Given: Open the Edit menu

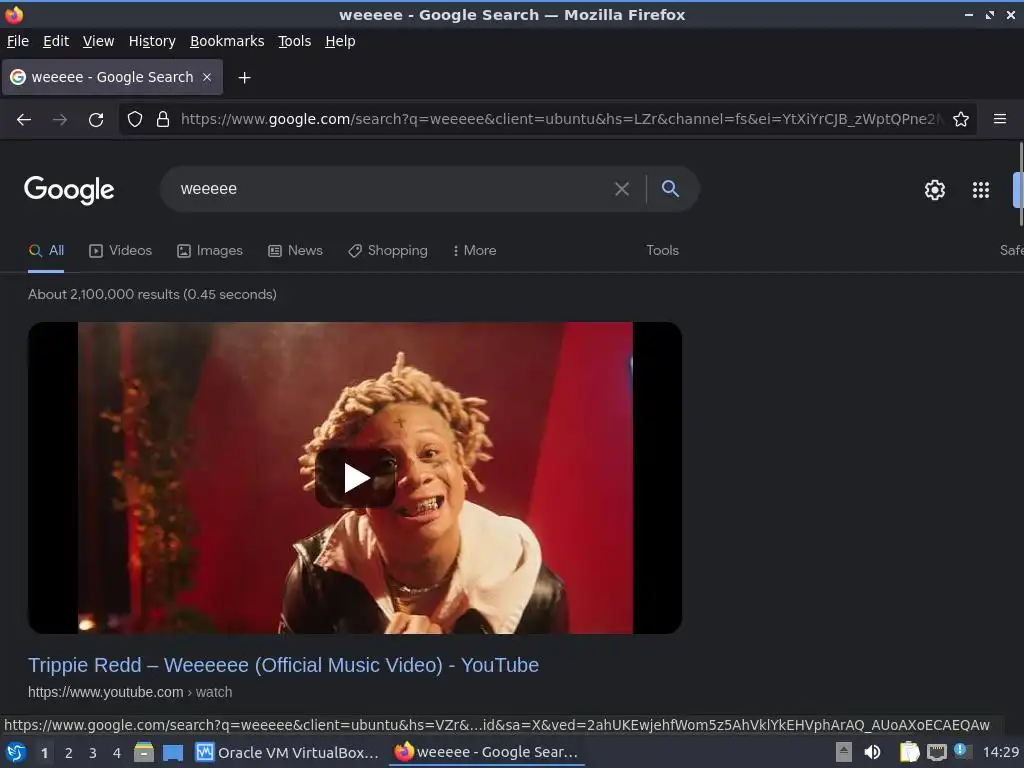Looking at the screenshot, I should [x=56, y=41].
